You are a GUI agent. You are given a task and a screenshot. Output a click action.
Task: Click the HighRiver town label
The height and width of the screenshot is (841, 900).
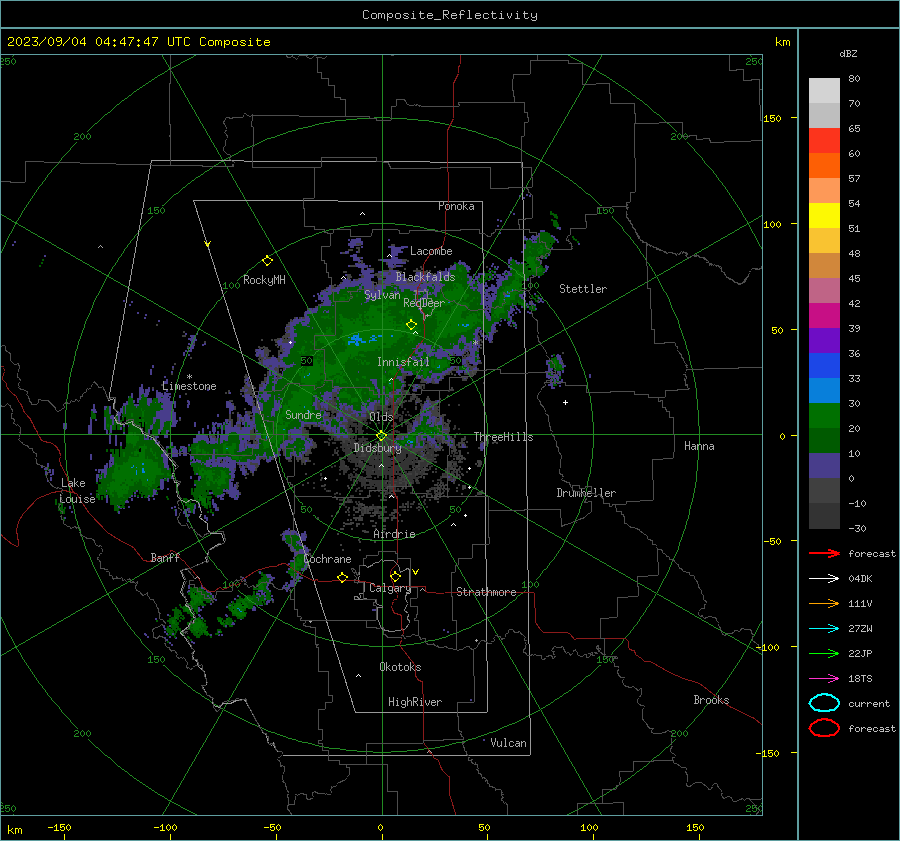[x=415, y=702]
